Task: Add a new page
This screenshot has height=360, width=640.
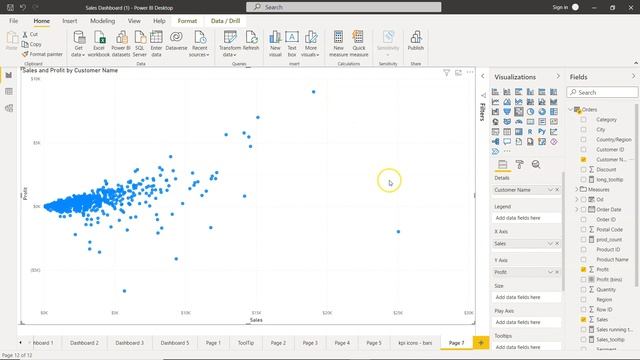Action: click(481, 343)
